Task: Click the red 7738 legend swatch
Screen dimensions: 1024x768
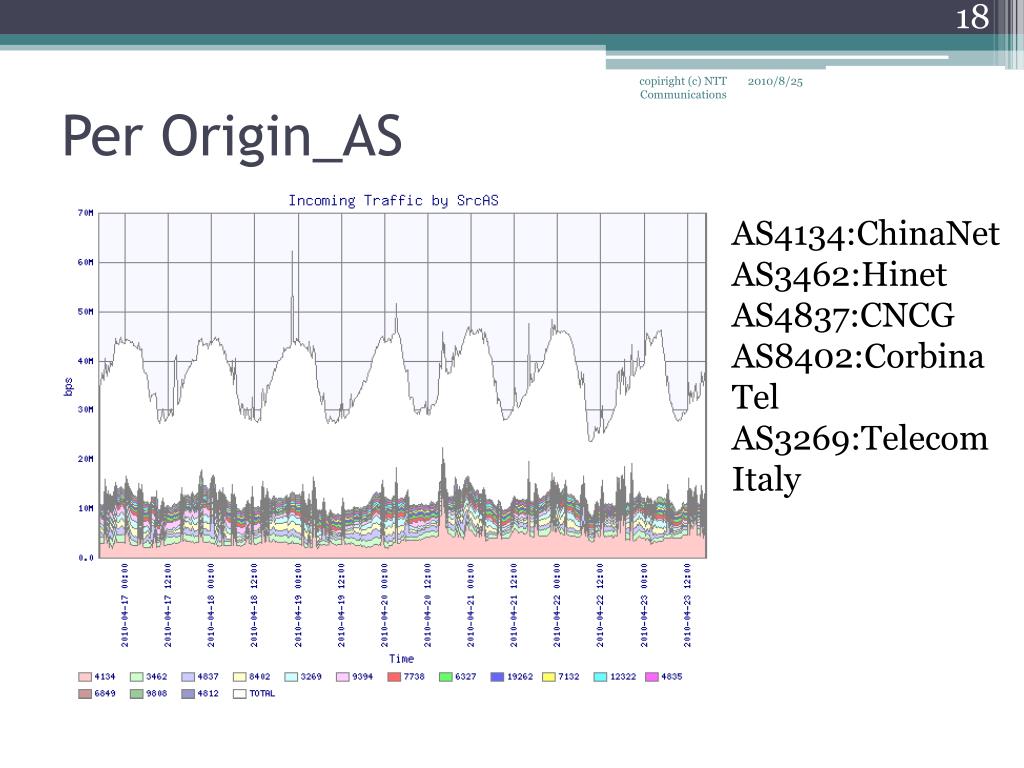Action: (394, 677)
